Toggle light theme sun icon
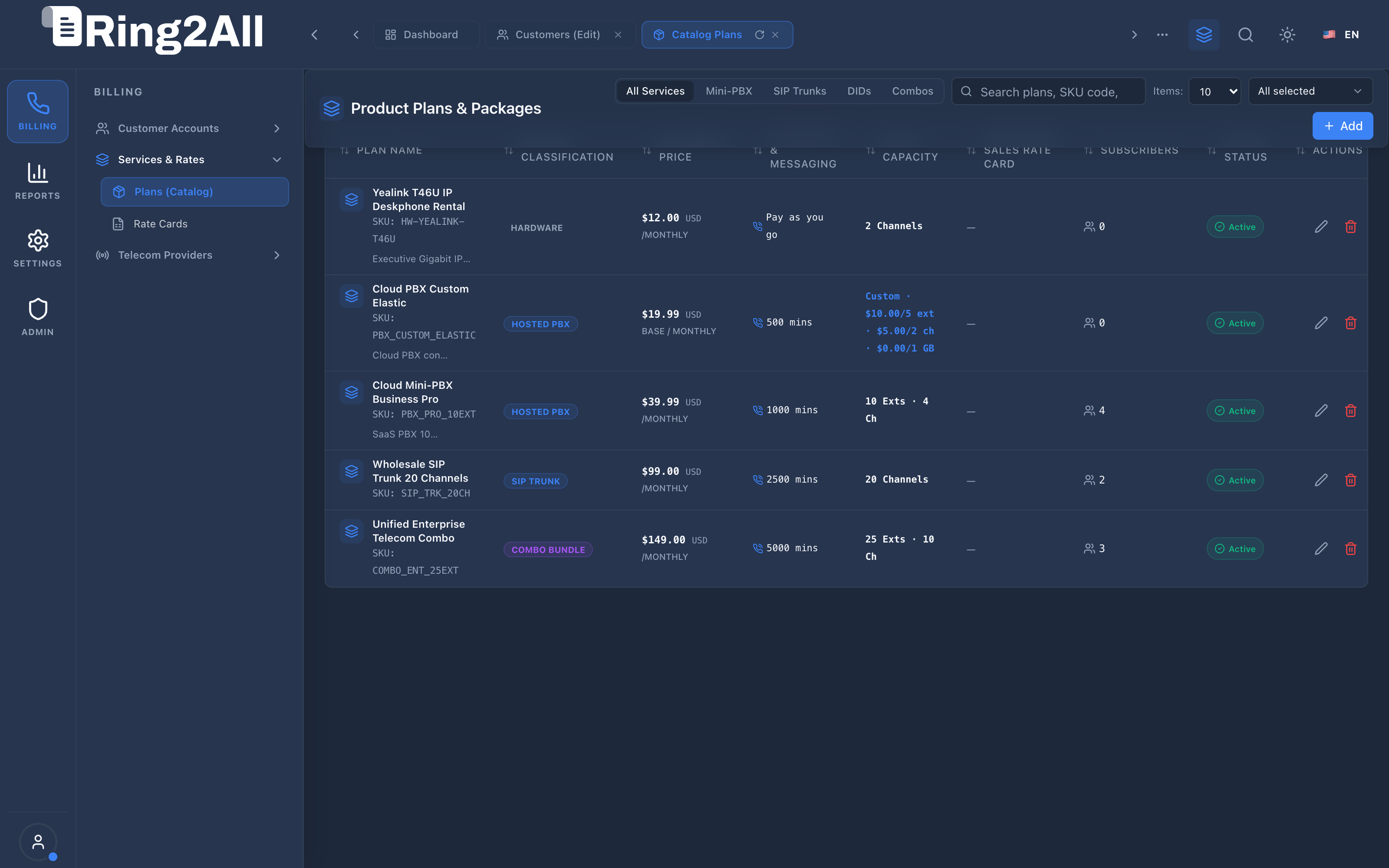Screen dimensions: 1389x868 click(1287, 34)
